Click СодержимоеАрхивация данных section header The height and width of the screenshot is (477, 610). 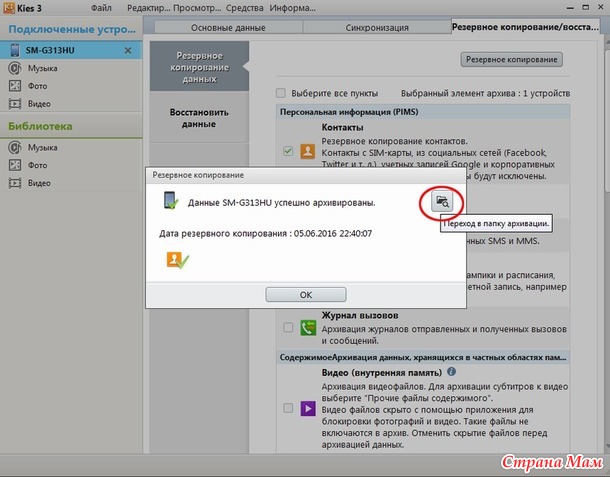[x=423, y=357]
